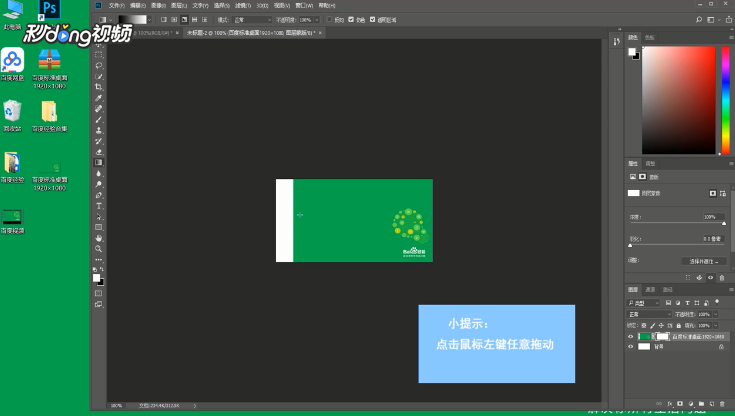The height and width of the screenshot is (416, 735).
Task: Toggle mask visibility eye in Properties panel
Action: click(x=711, y=278)
